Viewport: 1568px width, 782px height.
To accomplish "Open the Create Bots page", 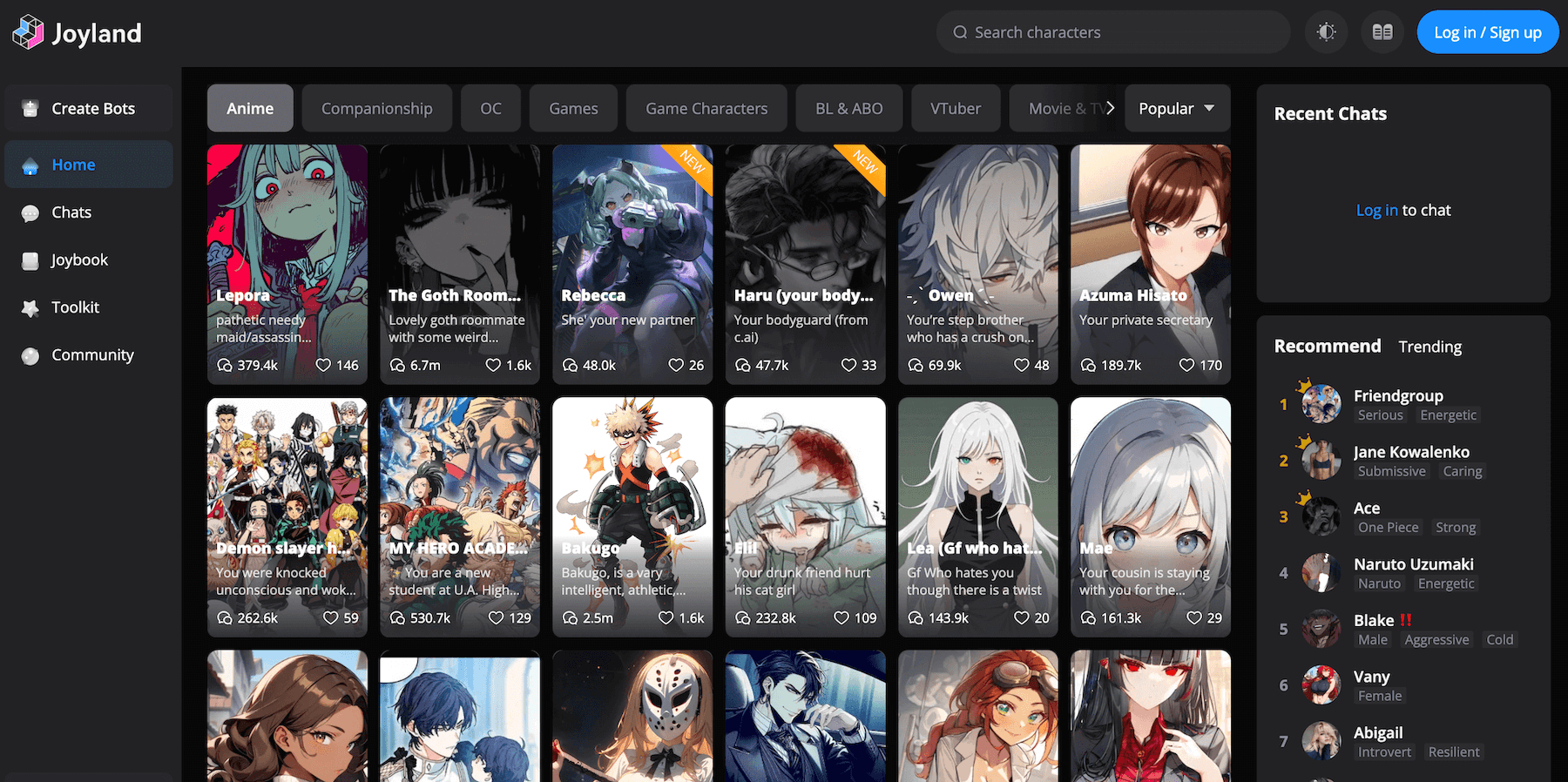I will pyautogui.click(x=89, y=109).
